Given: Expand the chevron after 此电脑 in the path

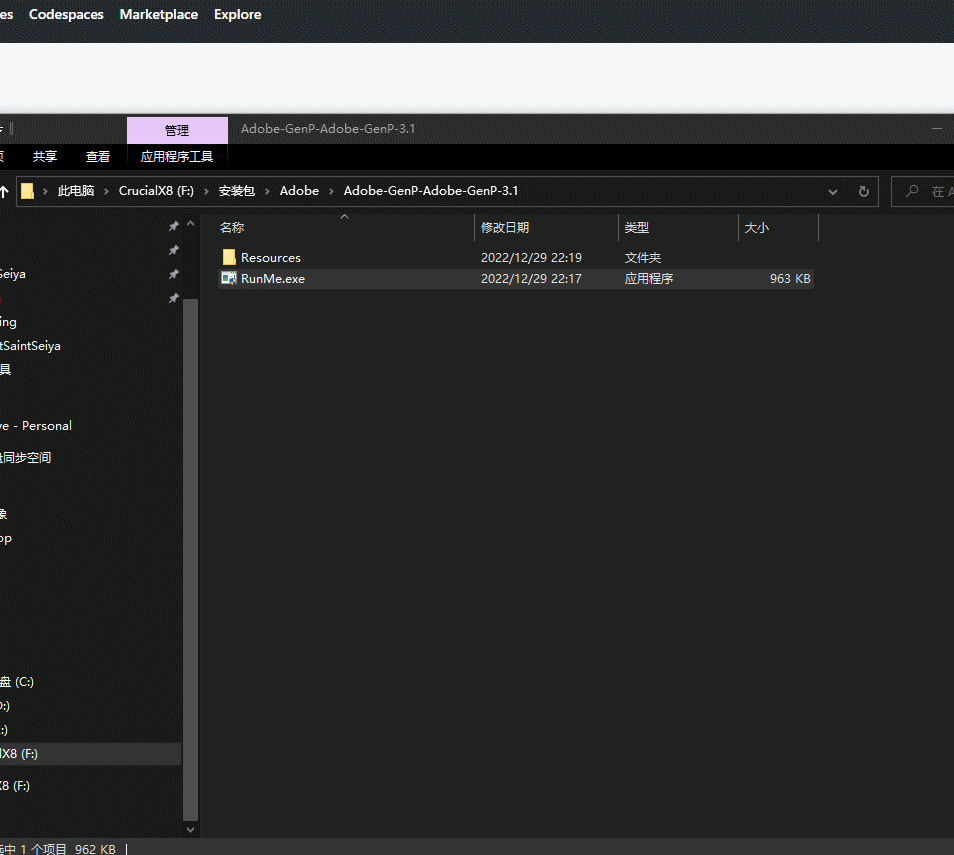Looking at the screenshot, I should point(106,191).
